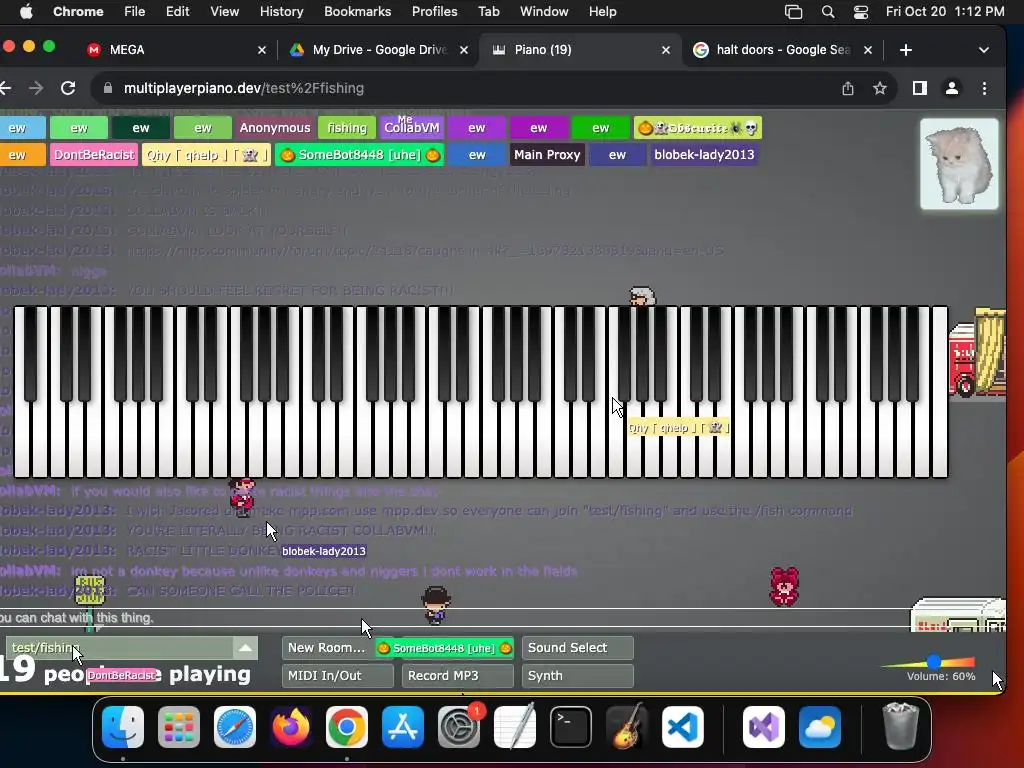This screenshot has width=1024, height=768.
Task: Open the Weather app in Dock
Action: (x=820, y=727)
